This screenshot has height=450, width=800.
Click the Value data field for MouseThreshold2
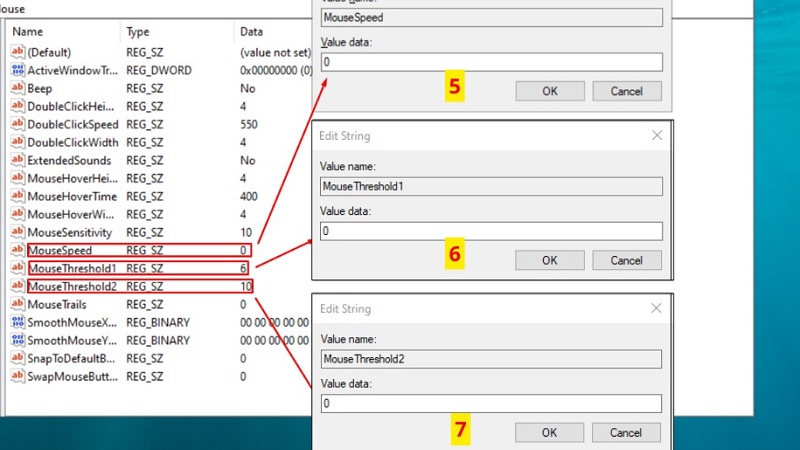point(491,404)
